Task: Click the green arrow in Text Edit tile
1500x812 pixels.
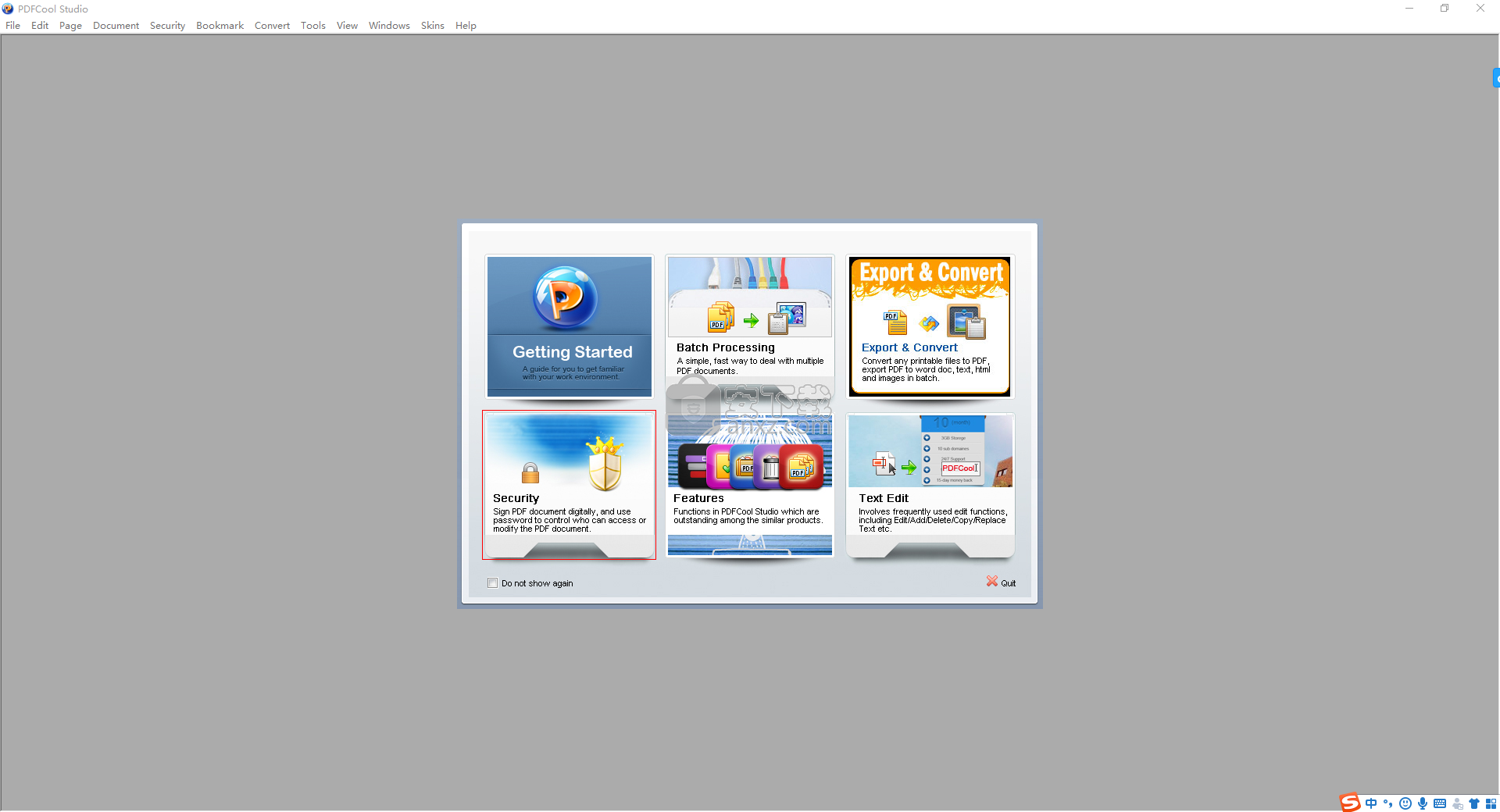Action: 909,468
